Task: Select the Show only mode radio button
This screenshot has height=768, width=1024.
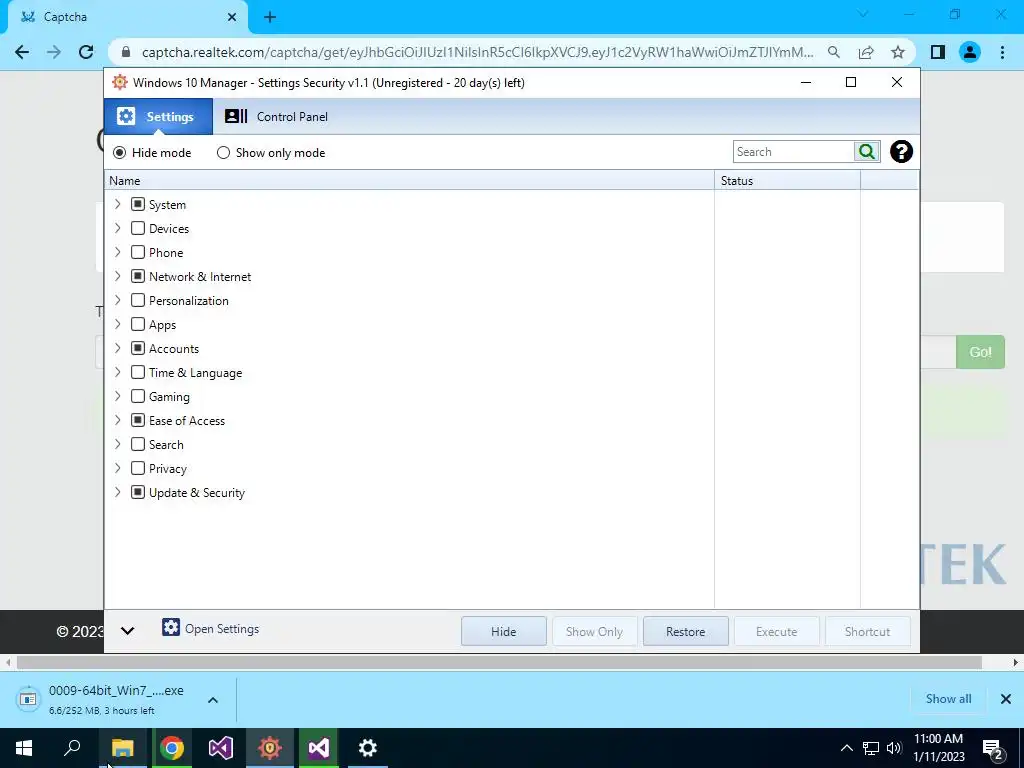Action: (223, 153)
